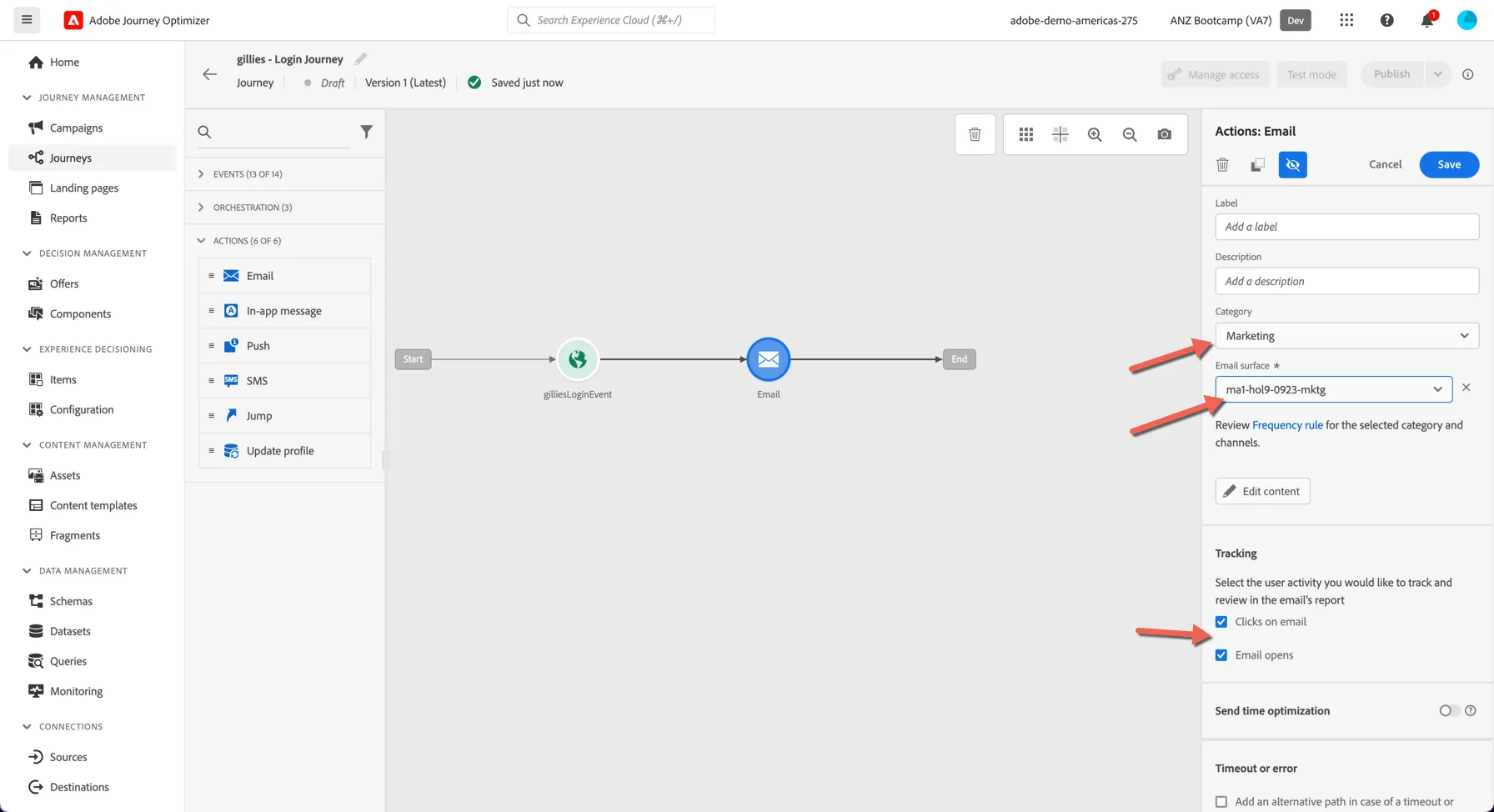The width and height of the screenshot is (1494, 812).
Task: Click the Edit content button
Action: point(1262,491)
